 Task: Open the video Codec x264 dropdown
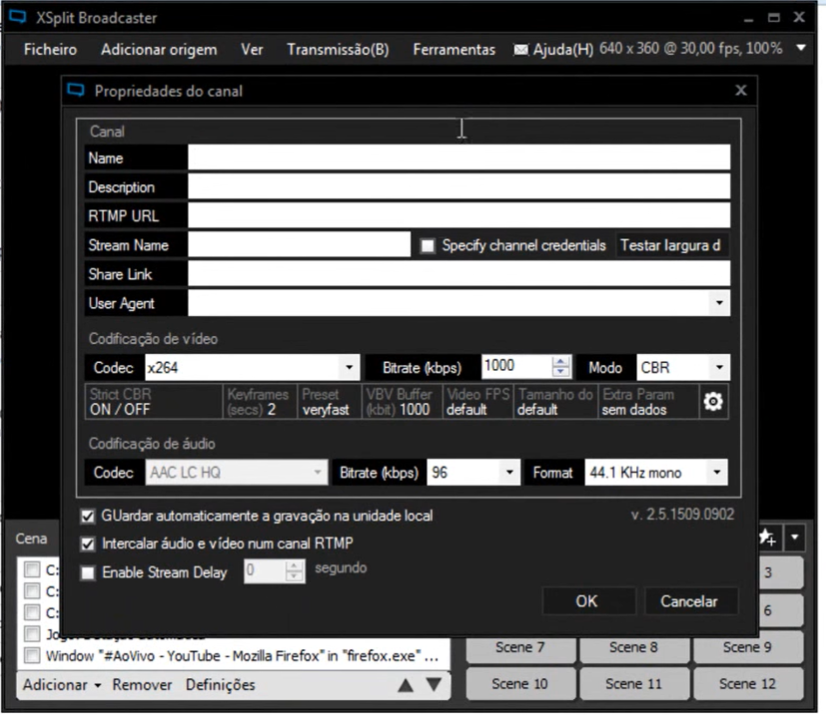coord(349,367)
